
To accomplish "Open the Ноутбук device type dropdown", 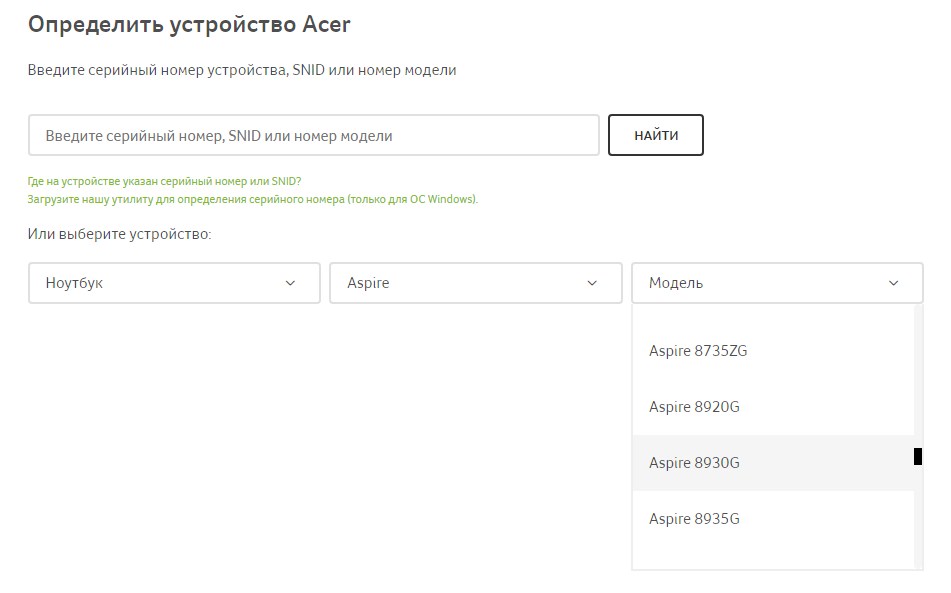I will click(174, 283).
